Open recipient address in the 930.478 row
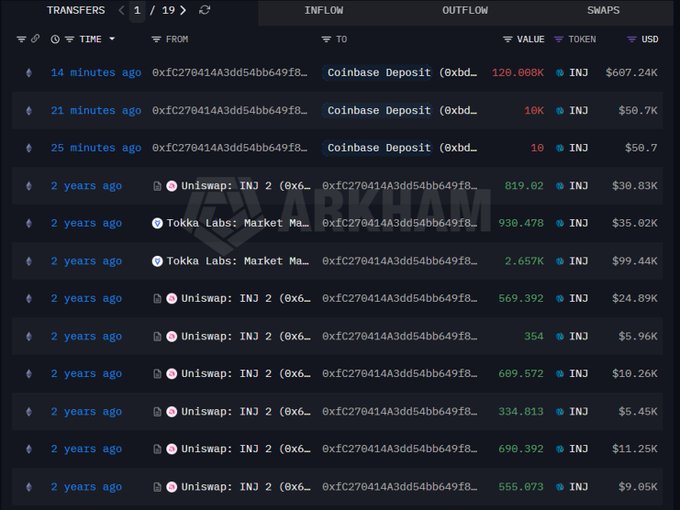This screenshot has height=510, width=680. coord(399,223)
